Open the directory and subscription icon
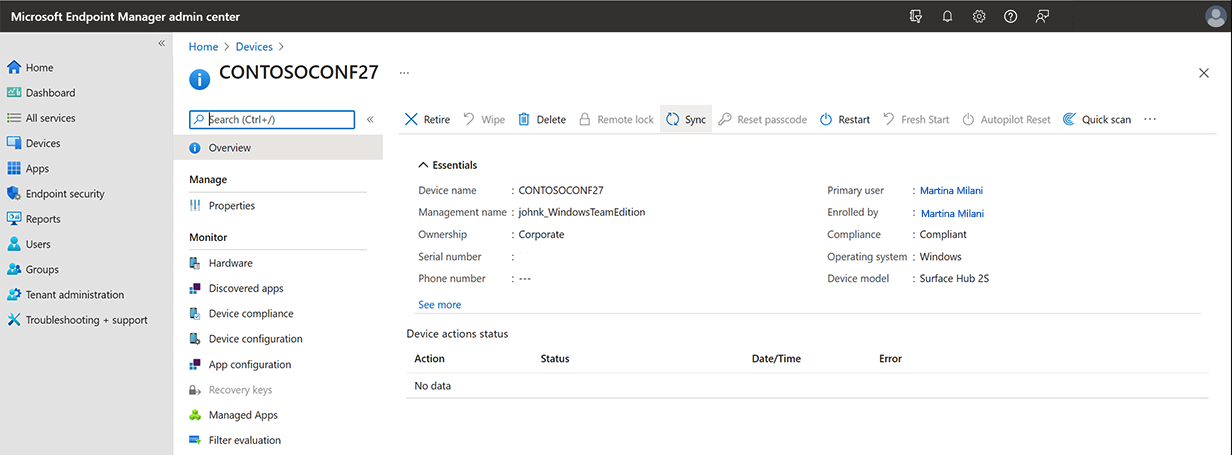 [x=916, y=16]
